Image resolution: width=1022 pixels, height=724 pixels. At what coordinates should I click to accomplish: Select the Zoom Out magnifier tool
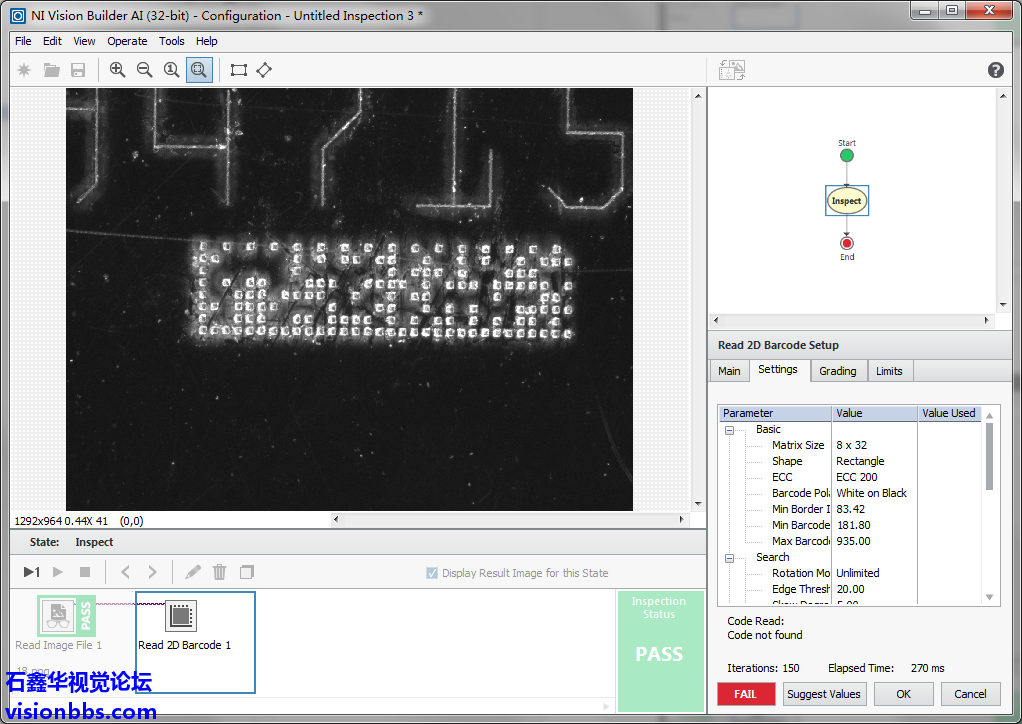click(145, 70)
